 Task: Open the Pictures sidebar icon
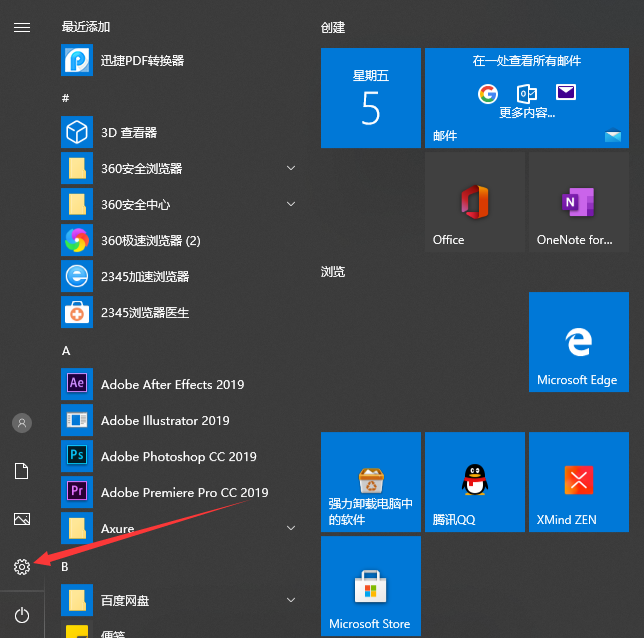(x=22, y=519)
